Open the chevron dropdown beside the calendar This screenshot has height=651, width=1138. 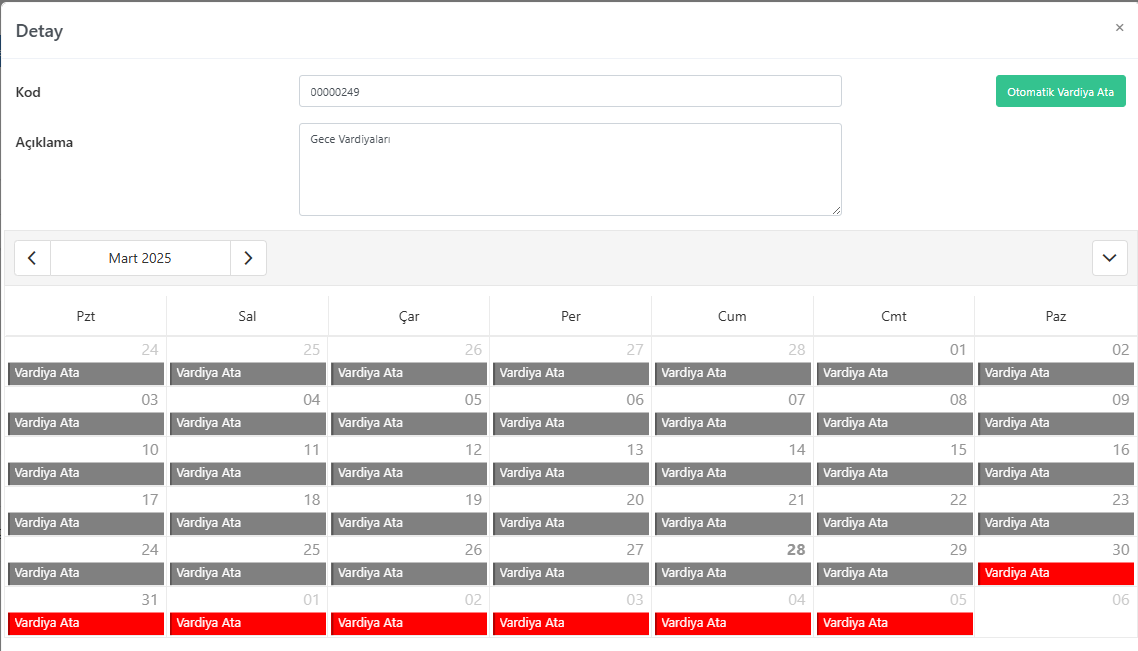pyautogui.click(x=1110, y=258)
